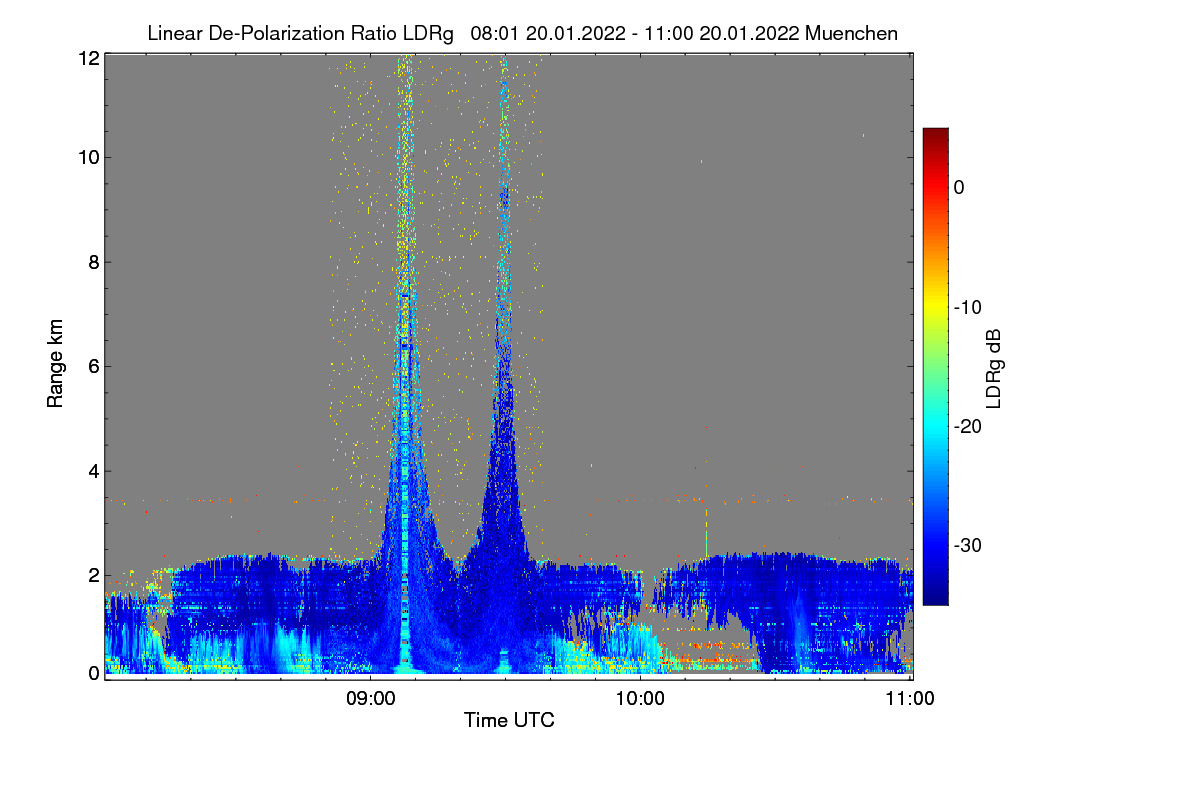Click 'Muenchen' in the title

851,33
